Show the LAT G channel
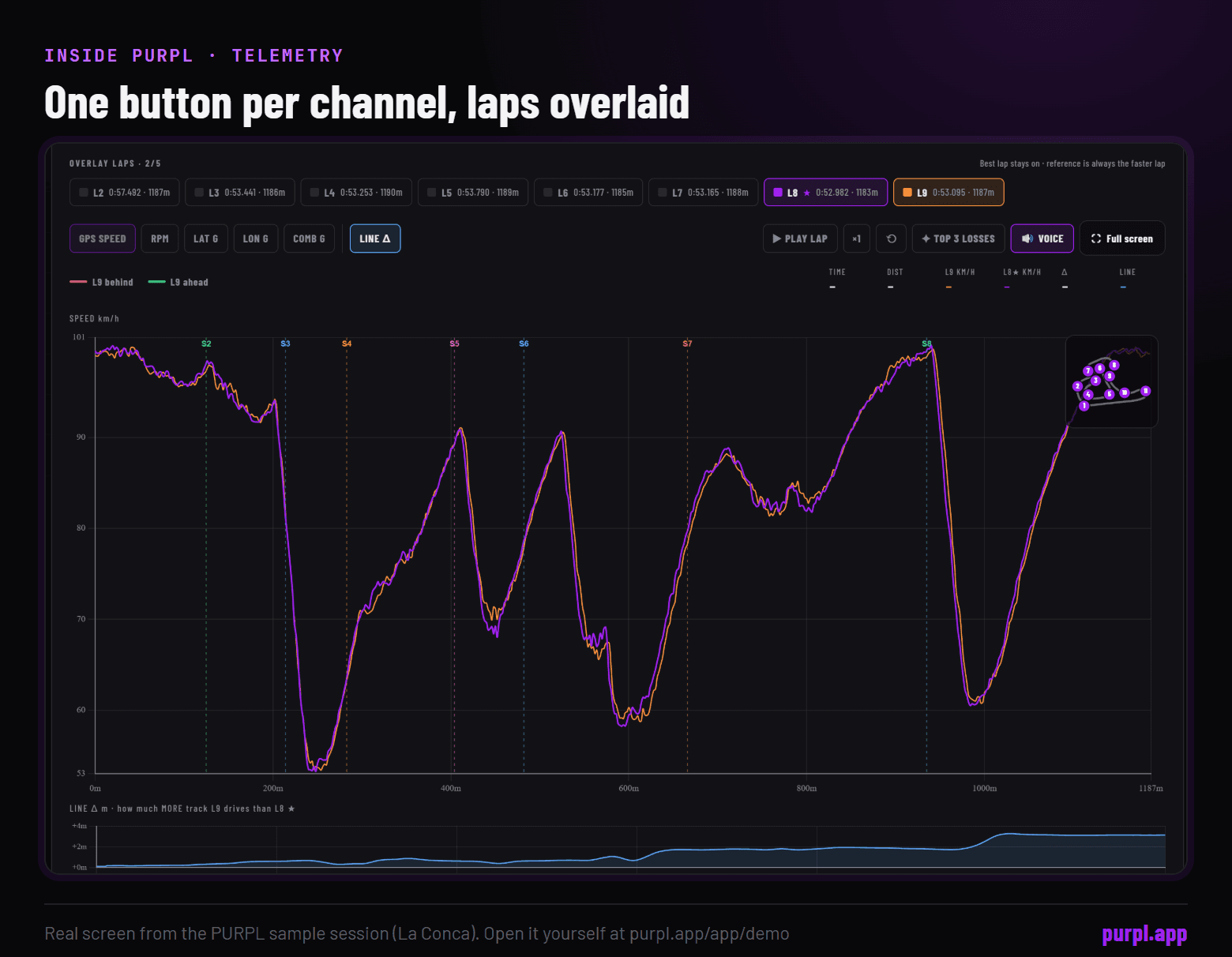This screenshot has height=957, width=1232. pos(206,238)
